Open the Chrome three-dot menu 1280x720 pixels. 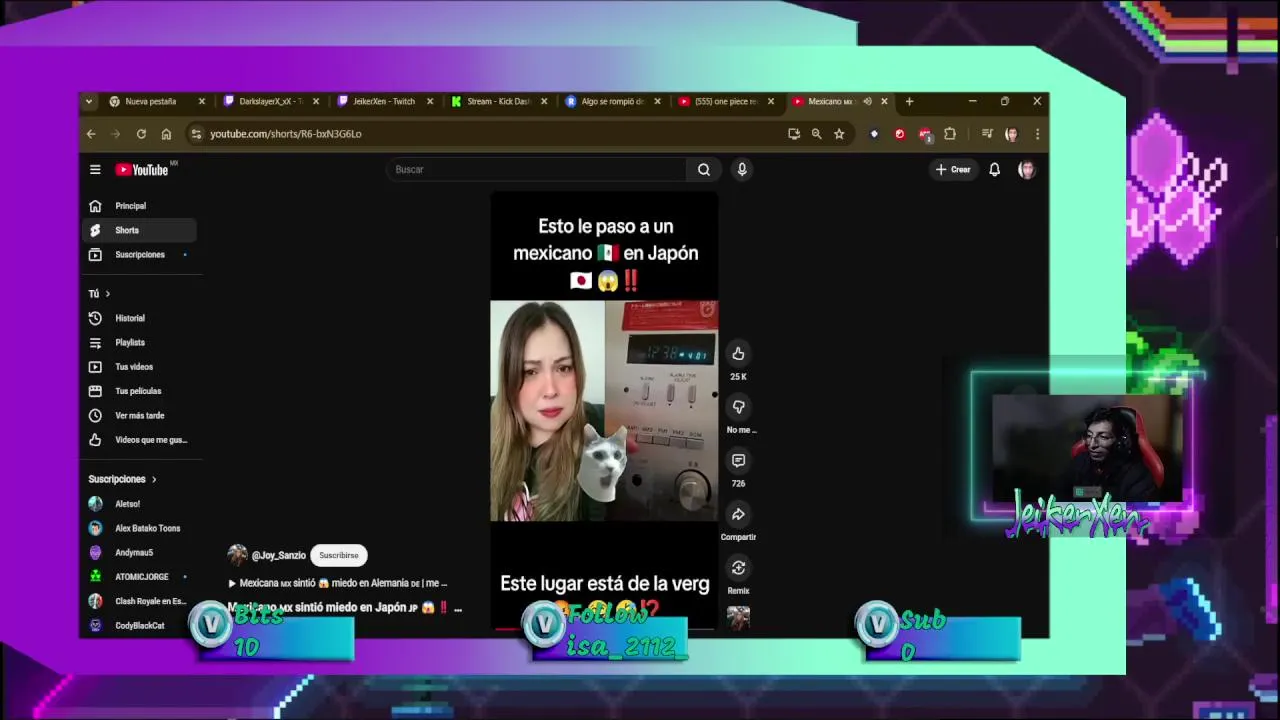[1037, 134]
